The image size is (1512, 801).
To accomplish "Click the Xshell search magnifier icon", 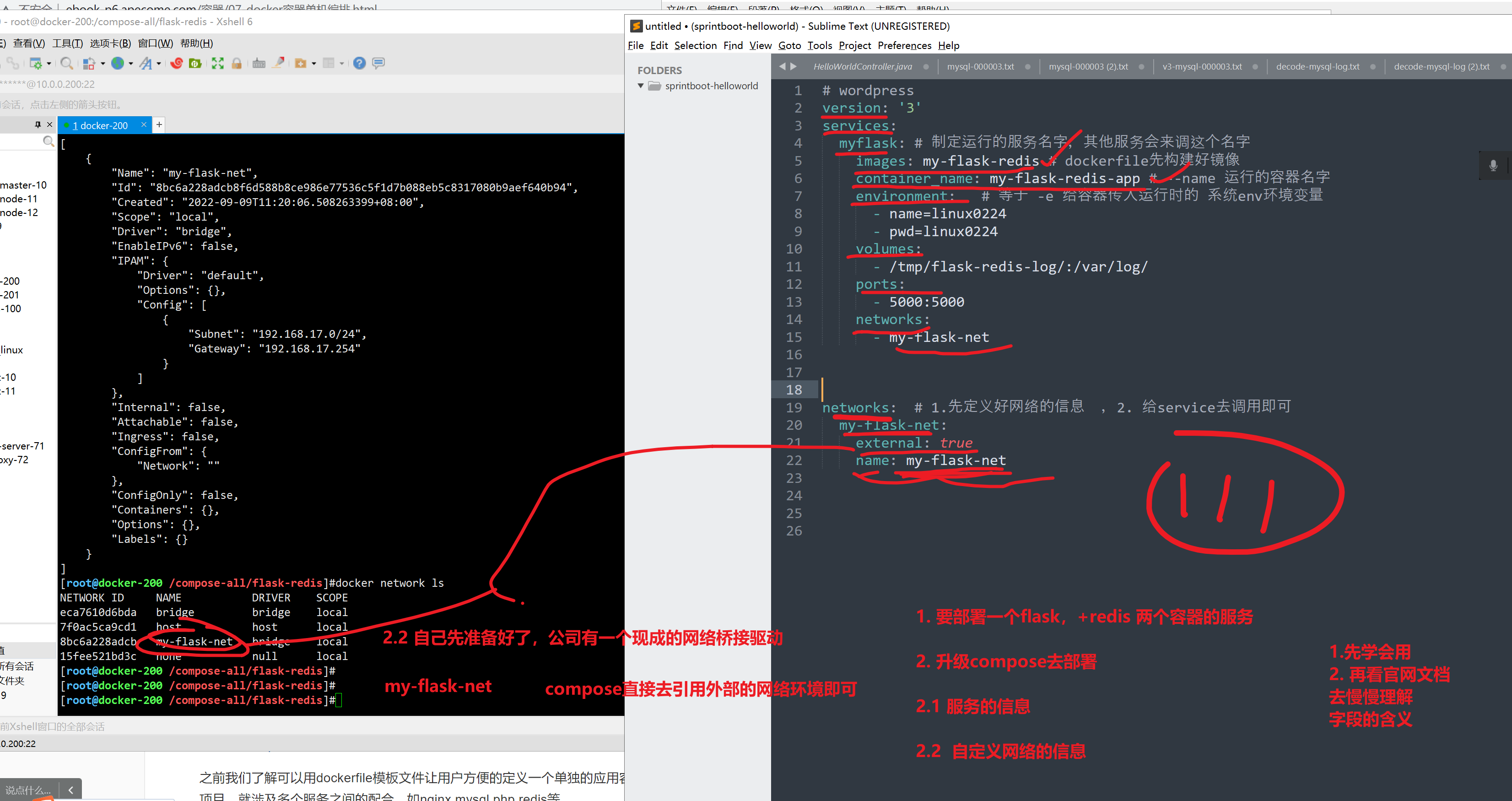I will (x=66, y=64).
